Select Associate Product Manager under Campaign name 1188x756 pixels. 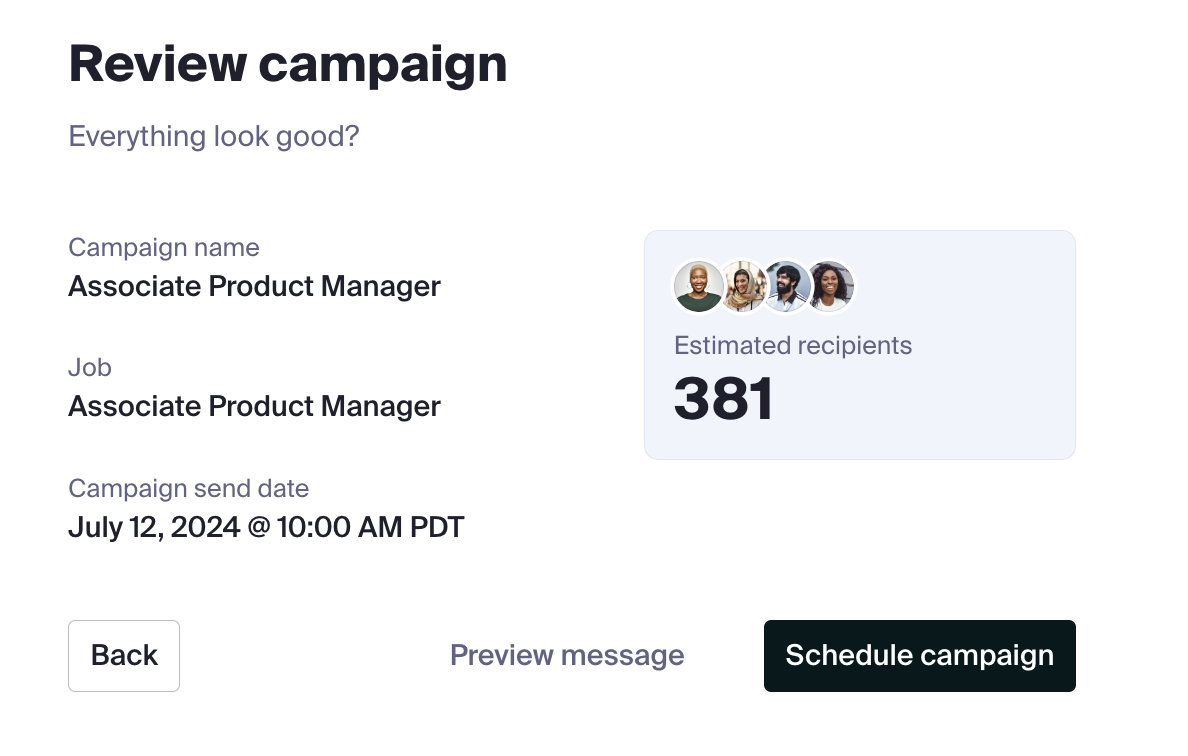(x=254, y=287)
